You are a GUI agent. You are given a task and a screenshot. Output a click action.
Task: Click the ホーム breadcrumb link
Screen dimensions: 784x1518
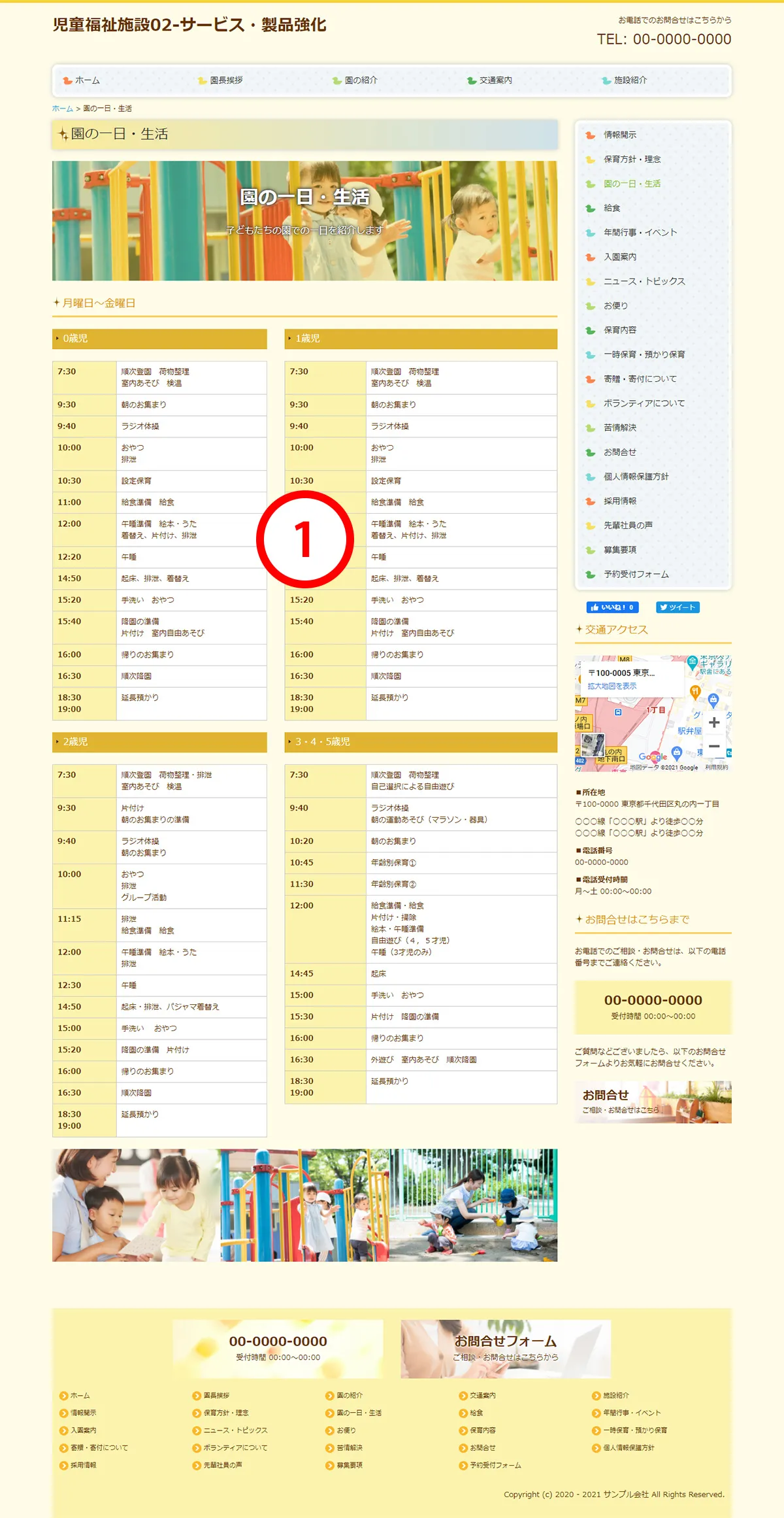63,109
